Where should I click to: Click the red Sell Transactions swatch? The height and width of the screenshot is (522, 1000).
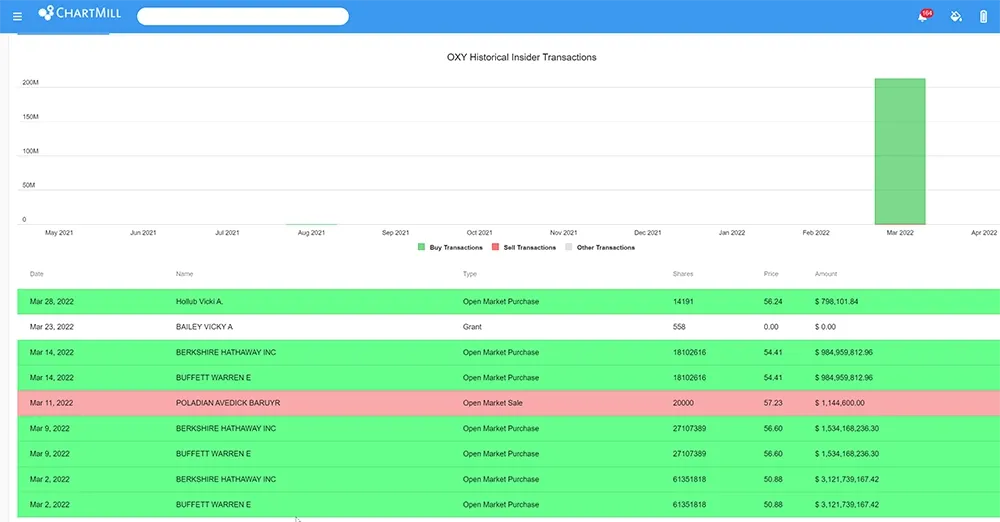pyautogui.click(x=496, y=247)
